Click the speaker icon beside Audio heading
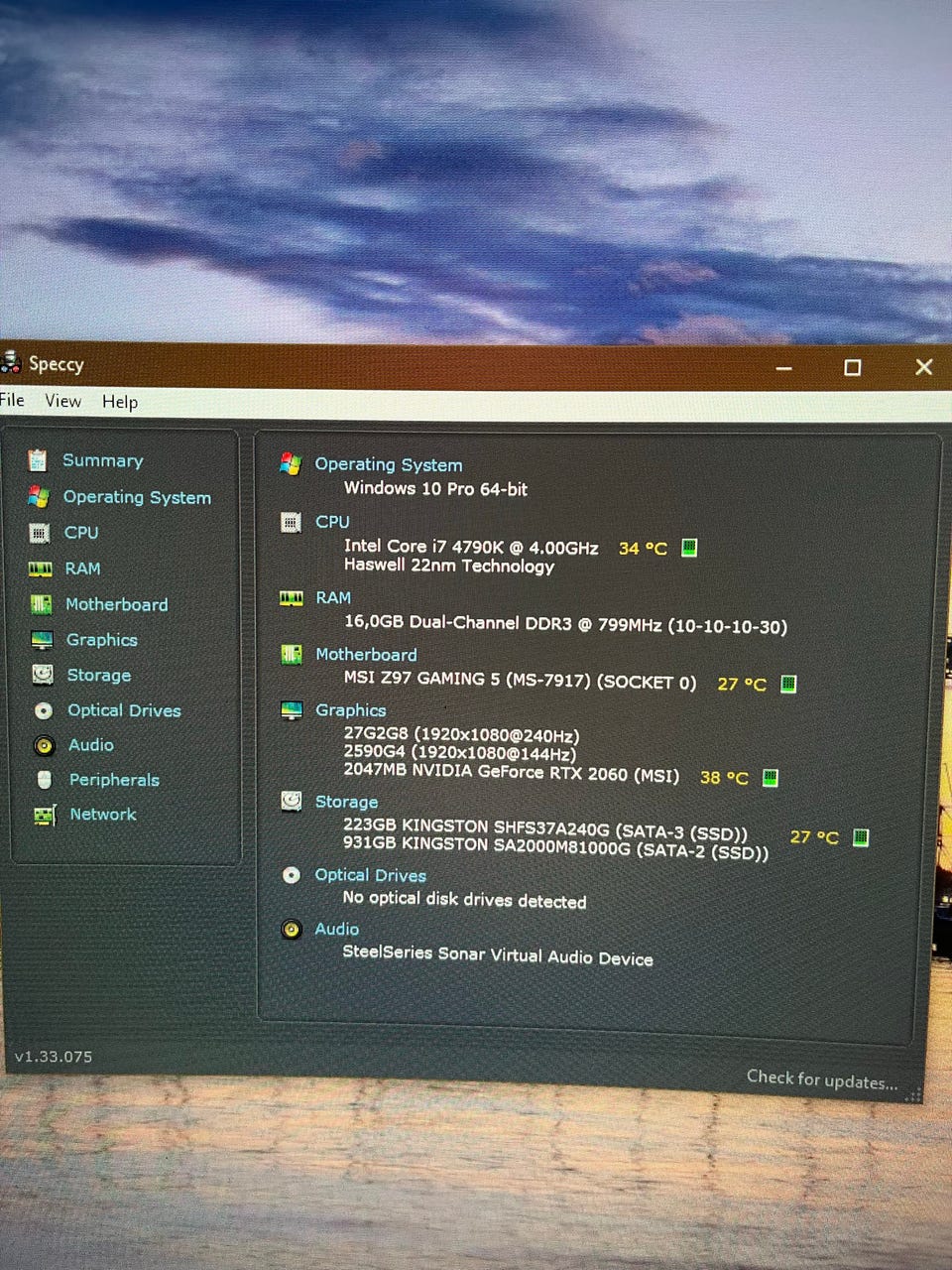 point(291,930)
